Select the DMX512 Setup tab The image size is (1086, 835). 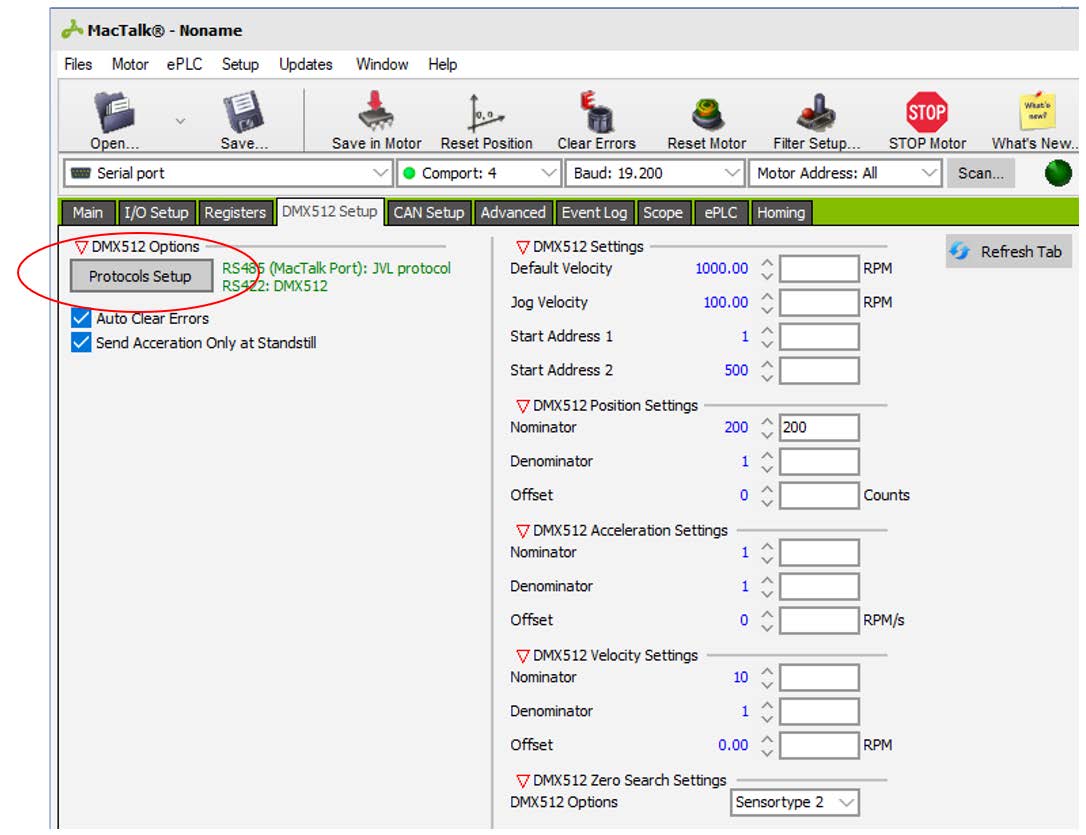click(330, 211)
